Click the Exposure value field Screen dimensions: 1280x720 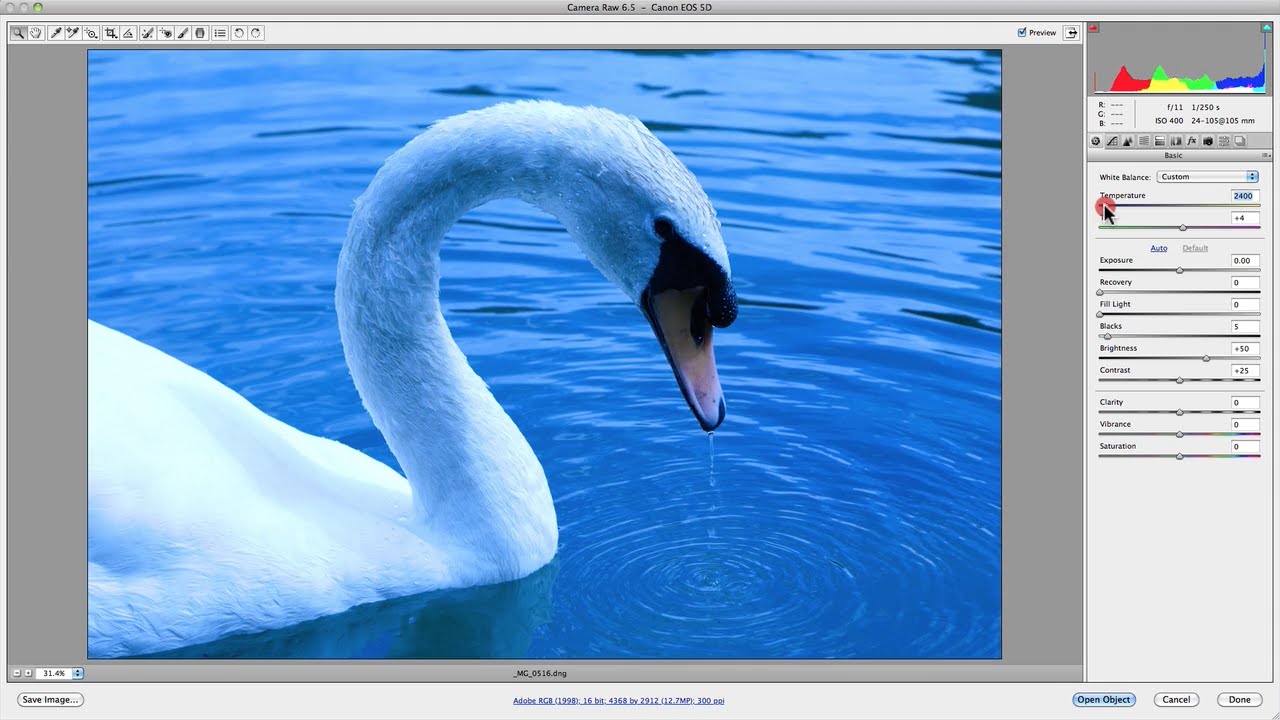pyautogui.click(x=1245, y=261)
